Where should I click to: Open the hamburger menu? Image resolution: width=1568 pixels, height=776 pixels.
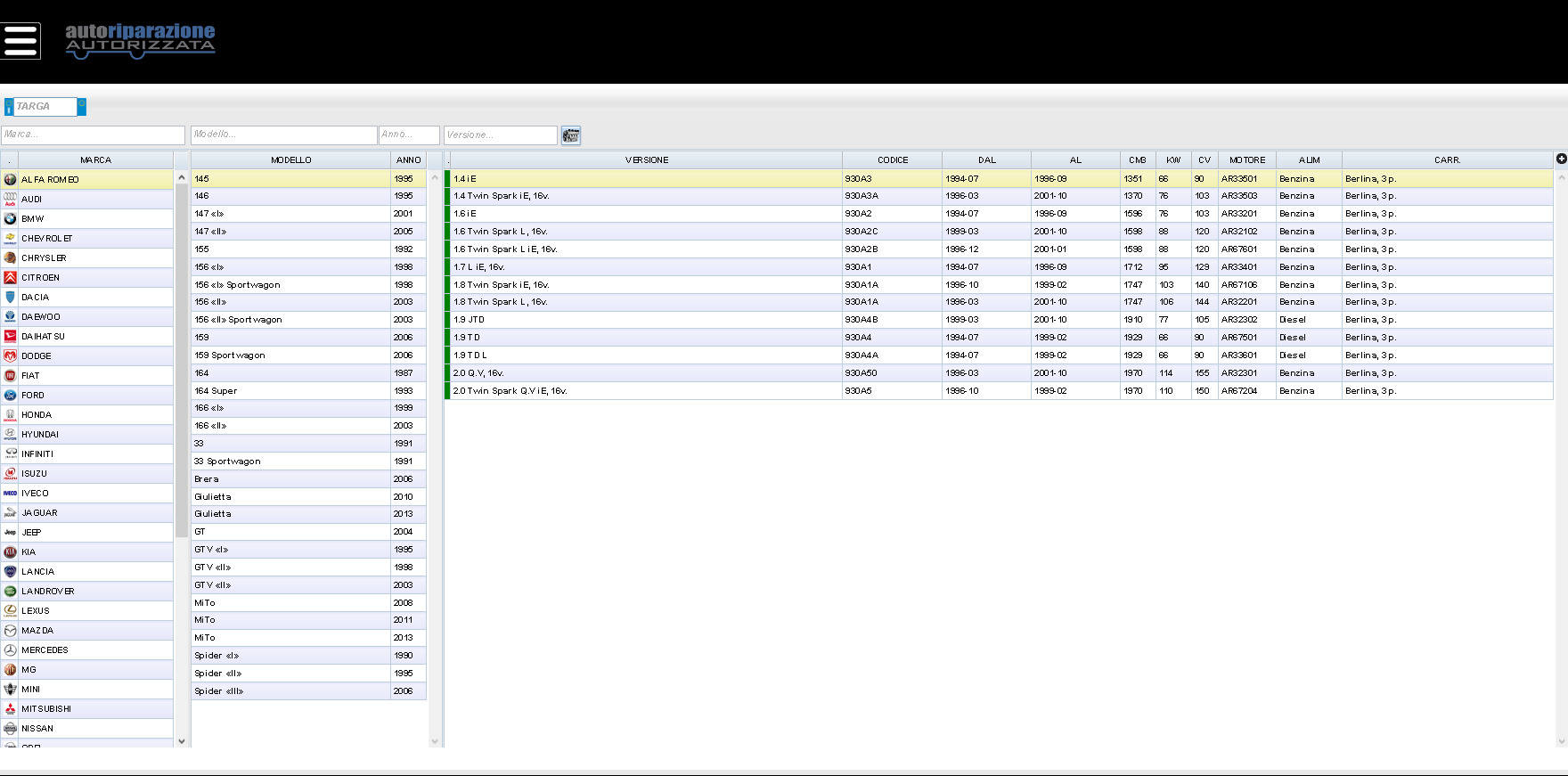pyautogui.click(x=20, y=40)
